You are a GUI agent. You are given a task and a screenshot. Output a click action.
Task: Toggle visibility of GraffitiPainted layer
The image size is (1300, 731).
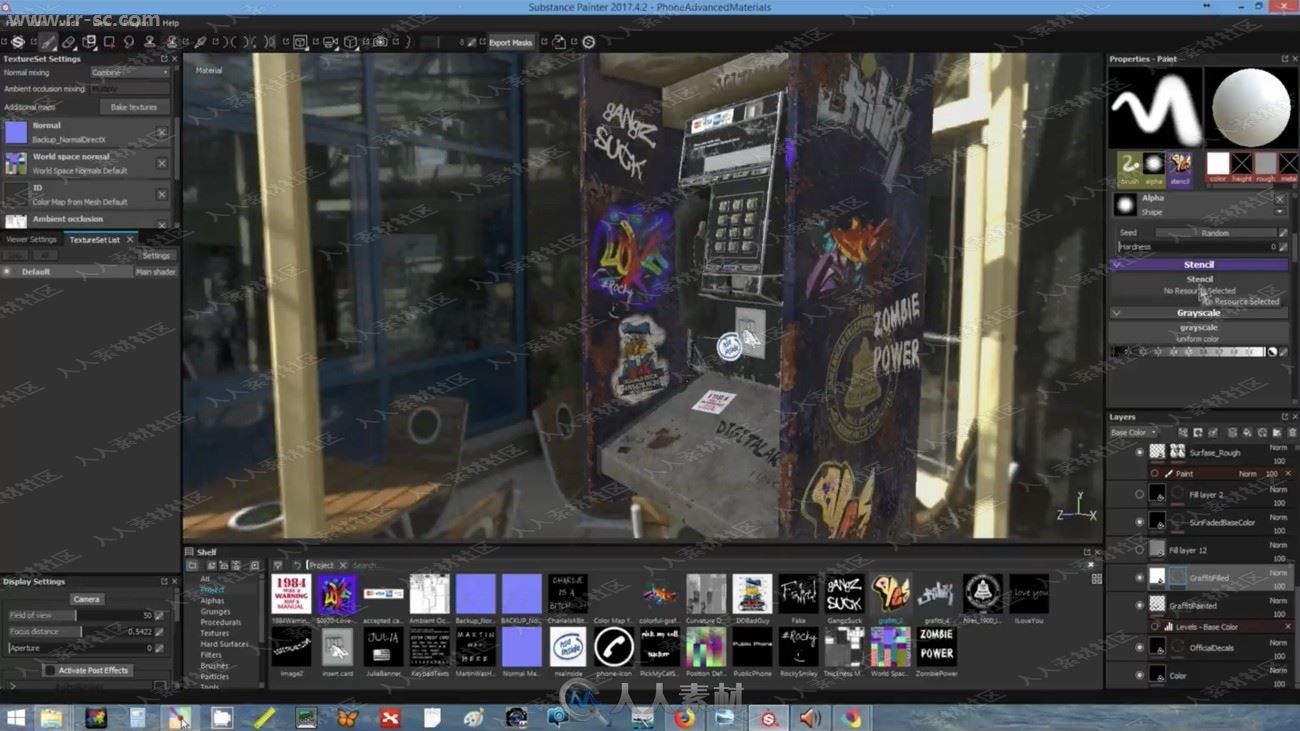[x=1139, y=606]
